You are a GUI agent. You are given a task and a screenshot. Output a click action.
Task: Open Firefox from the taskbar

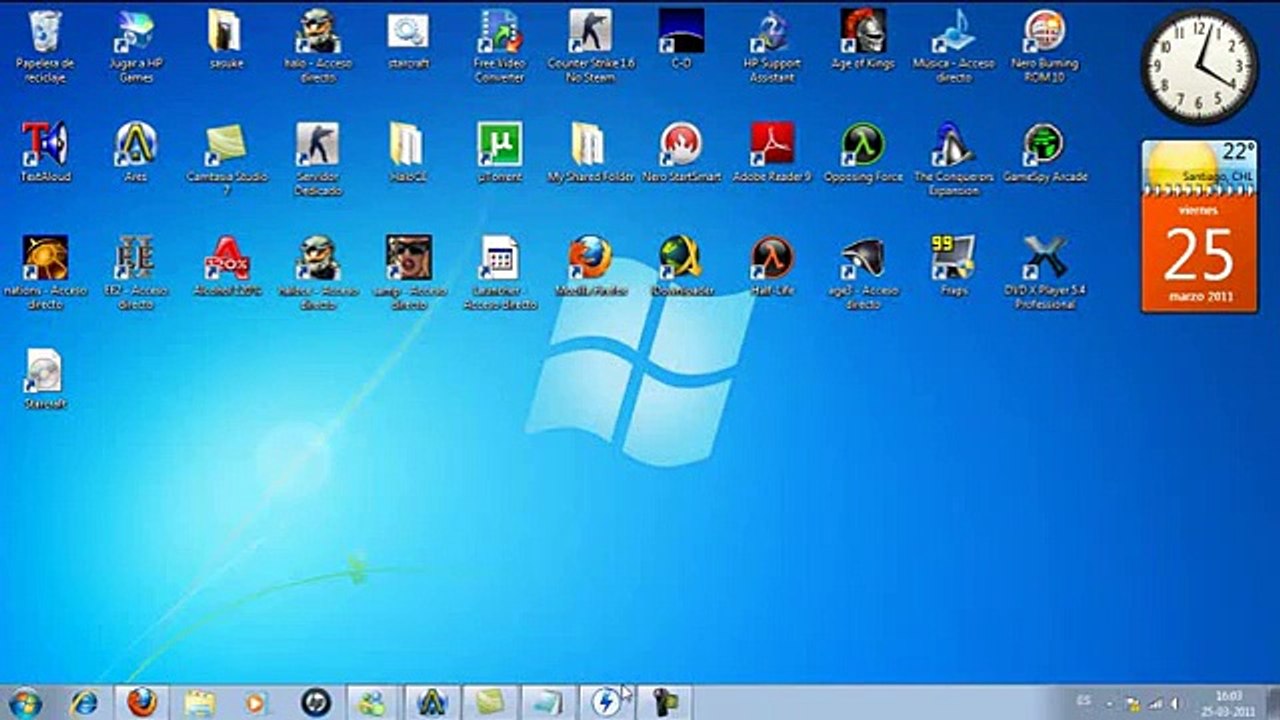pyautogui.click(x=142, y=703)
